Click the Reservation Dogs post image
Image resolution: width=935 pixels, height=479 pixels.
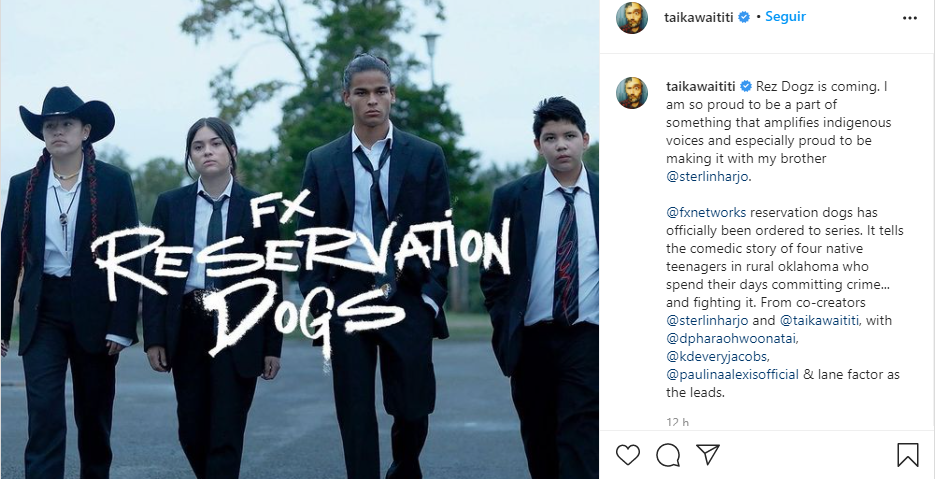(x=299, y=239)
